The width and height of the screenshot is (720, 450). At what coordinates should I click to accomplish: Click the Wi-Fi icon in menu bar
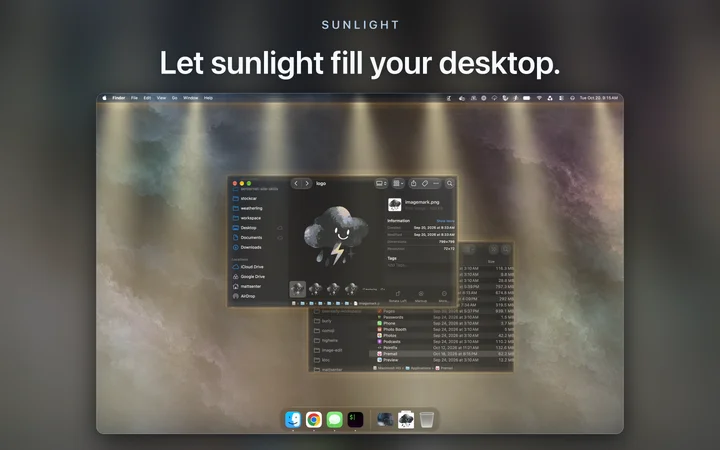click(539, 98)
